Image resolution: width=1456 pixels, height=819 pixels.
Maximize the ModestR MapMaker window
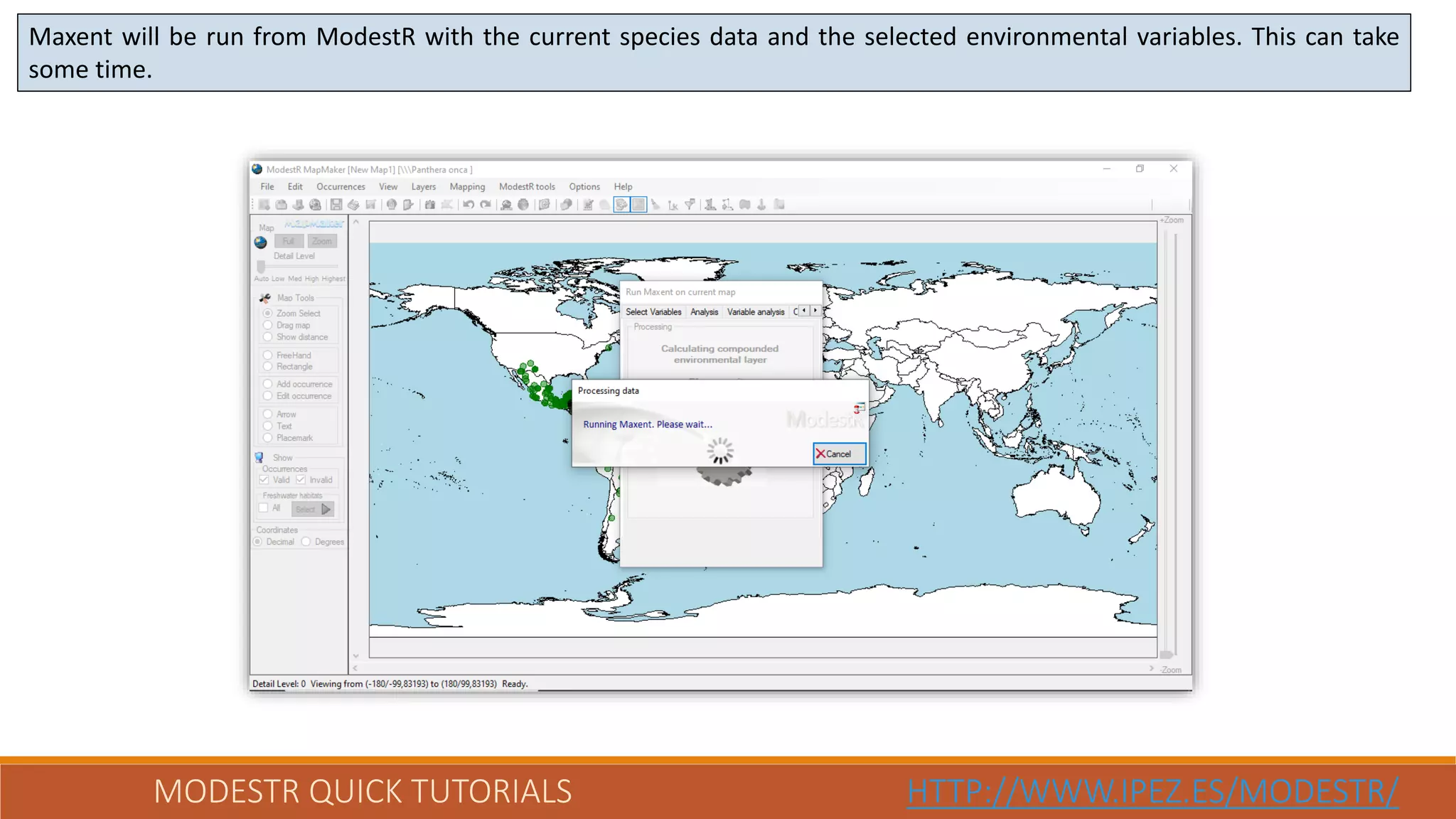click(x=1140, y=168)
